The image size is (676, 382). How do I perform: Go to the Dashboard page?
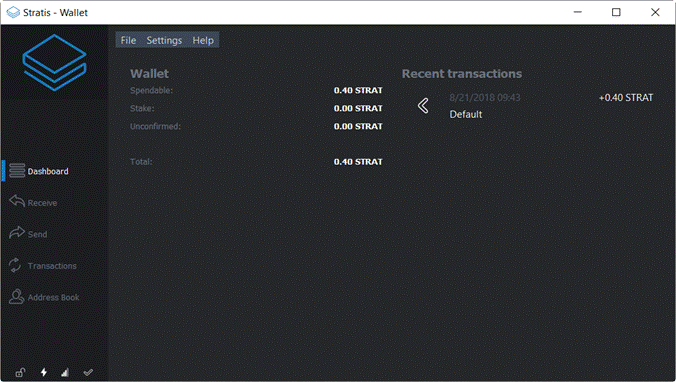(48, 171)
